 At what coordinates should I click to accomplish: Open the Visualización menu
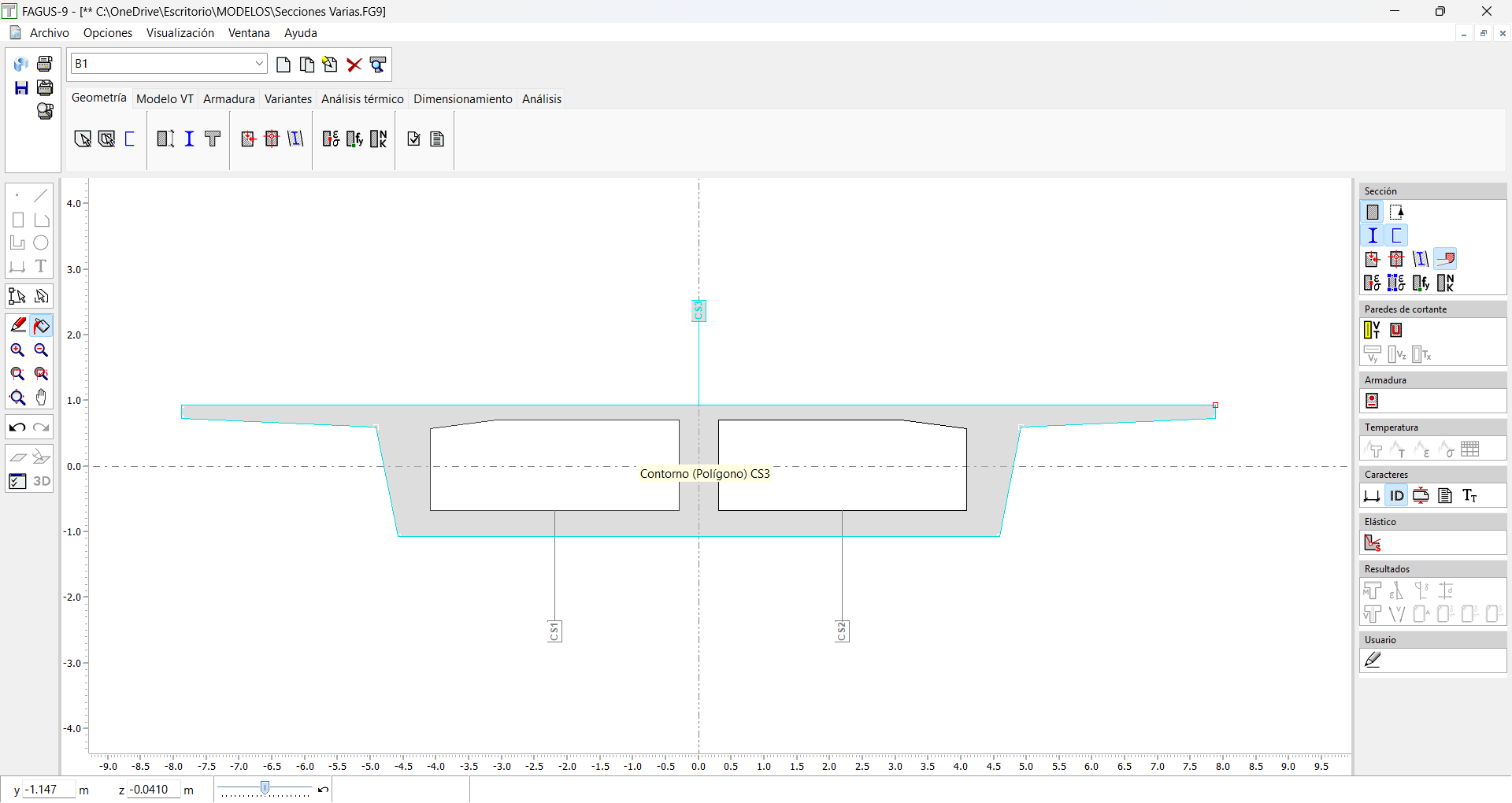[180, 33]
